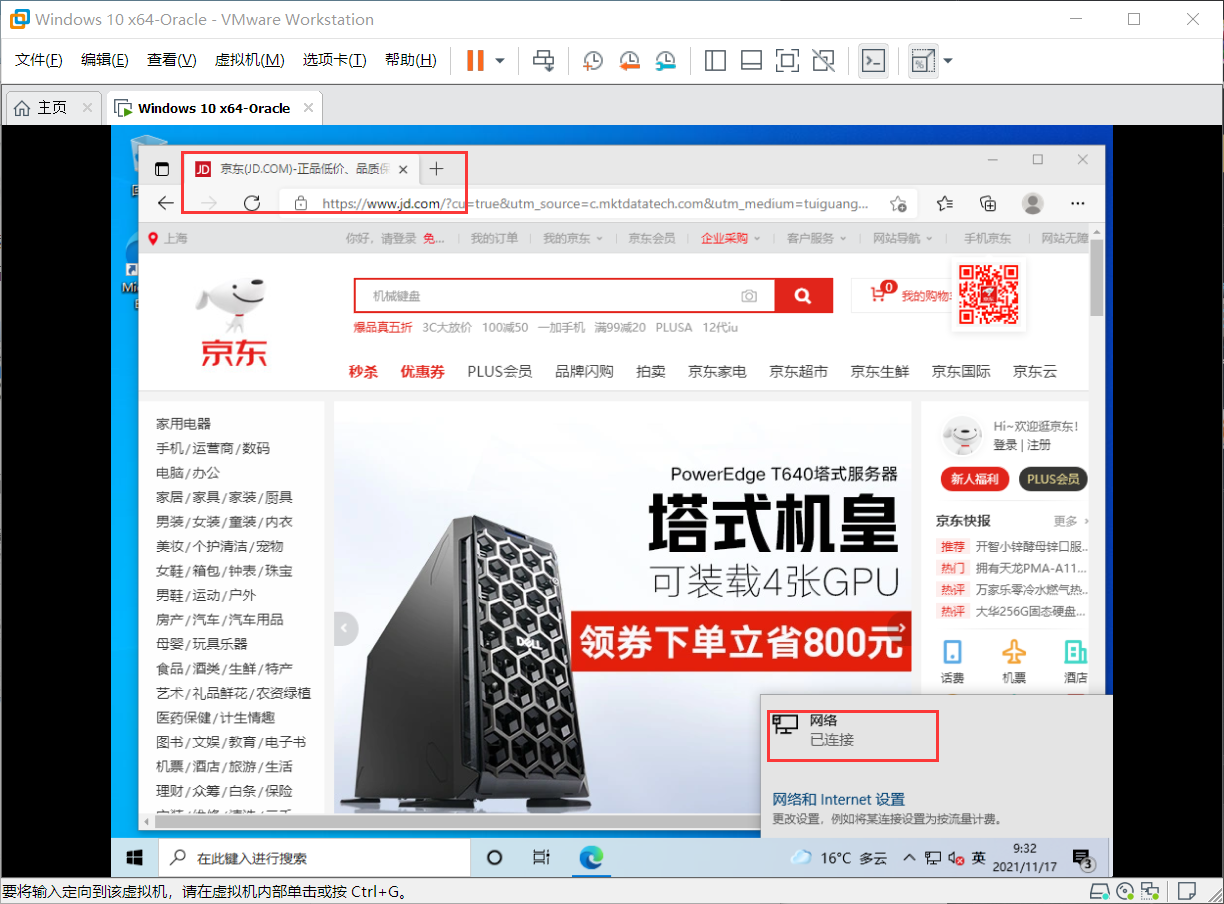Open the VMware snapshot manager
Image resolution: width=1224 pixels, height=904 pixels.
tap(665, 61)
